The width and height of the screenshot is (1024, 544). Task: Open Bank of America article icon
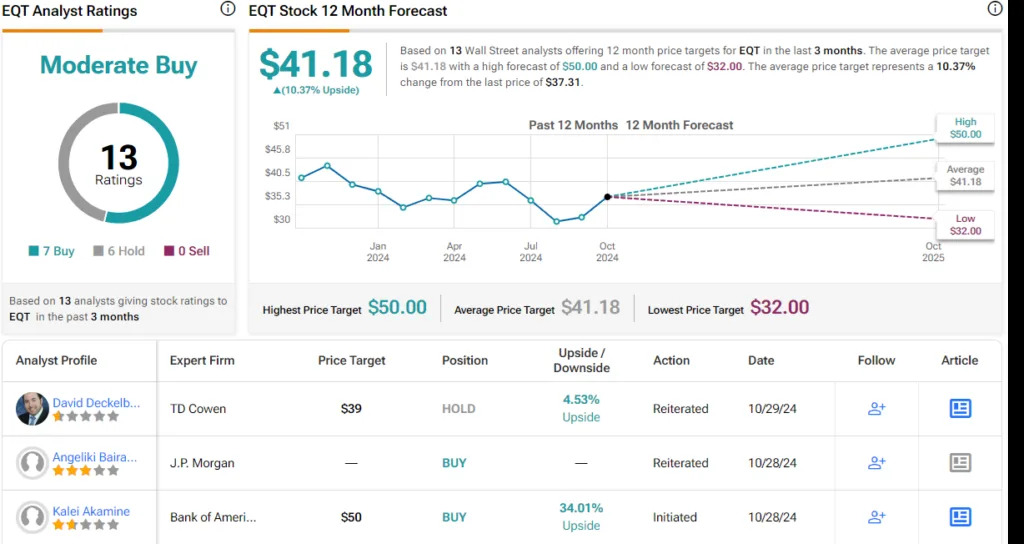(960, 517)
